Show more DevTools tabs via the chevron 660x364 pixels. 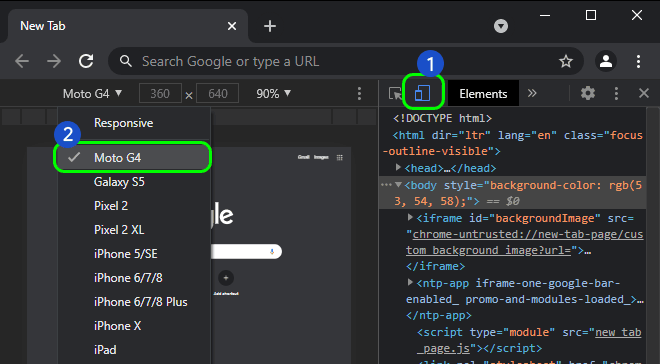click(532, 93)
